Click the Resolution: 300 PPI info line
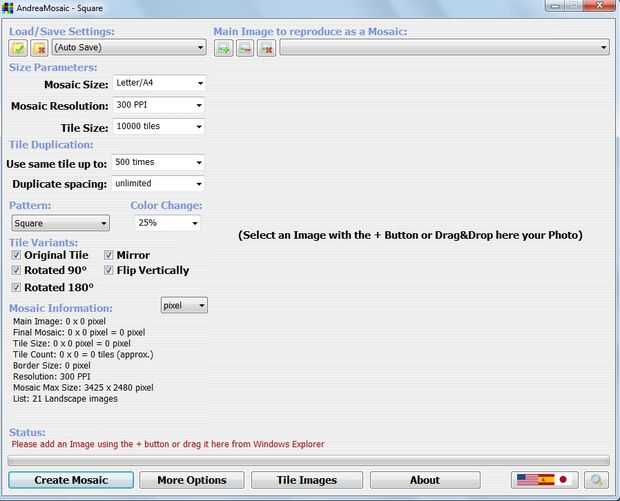Screen dimensions: 620x501 pos(51,376)
